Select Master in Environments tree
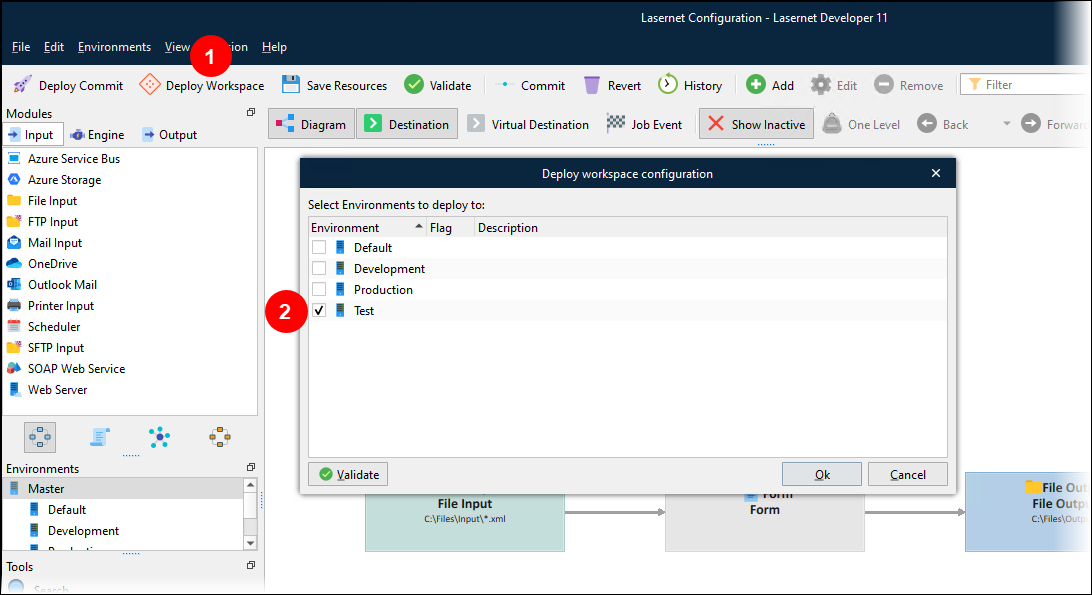 (123, 488)
